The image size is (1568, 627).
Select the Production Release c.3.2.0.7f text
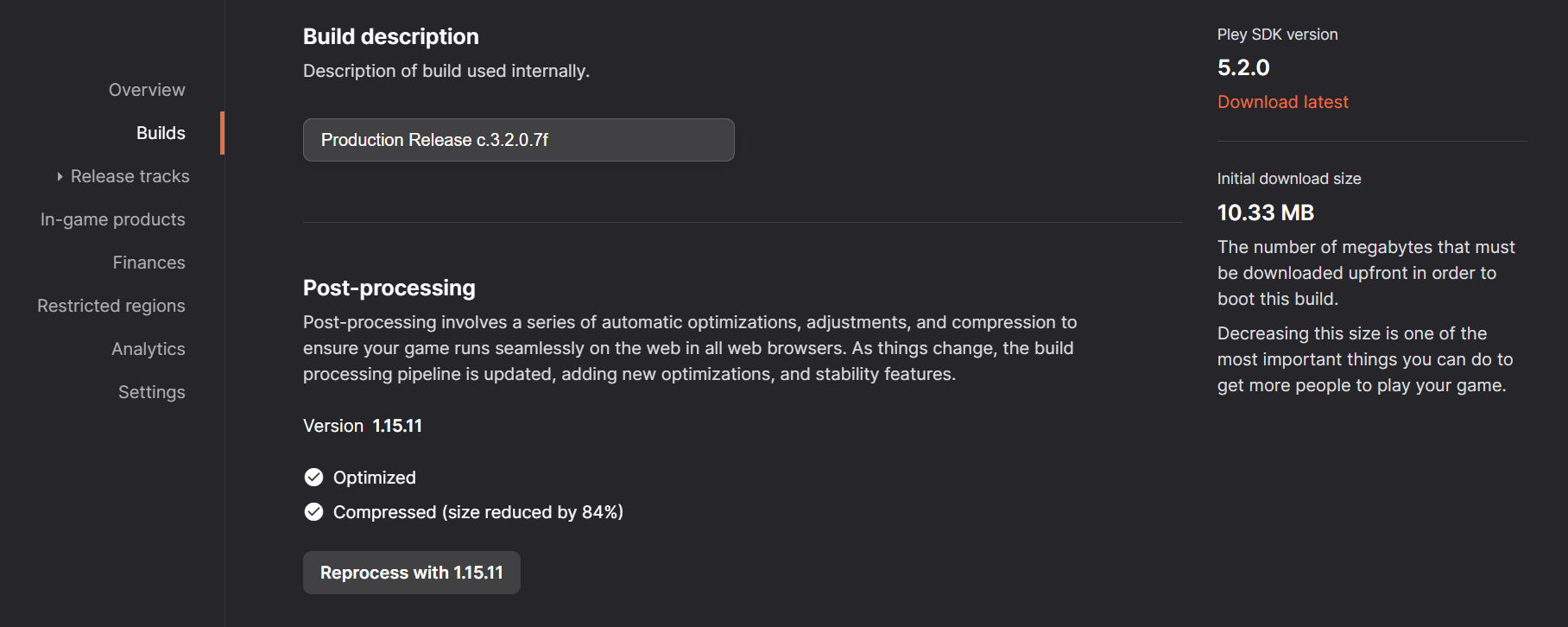click(434, 139)
